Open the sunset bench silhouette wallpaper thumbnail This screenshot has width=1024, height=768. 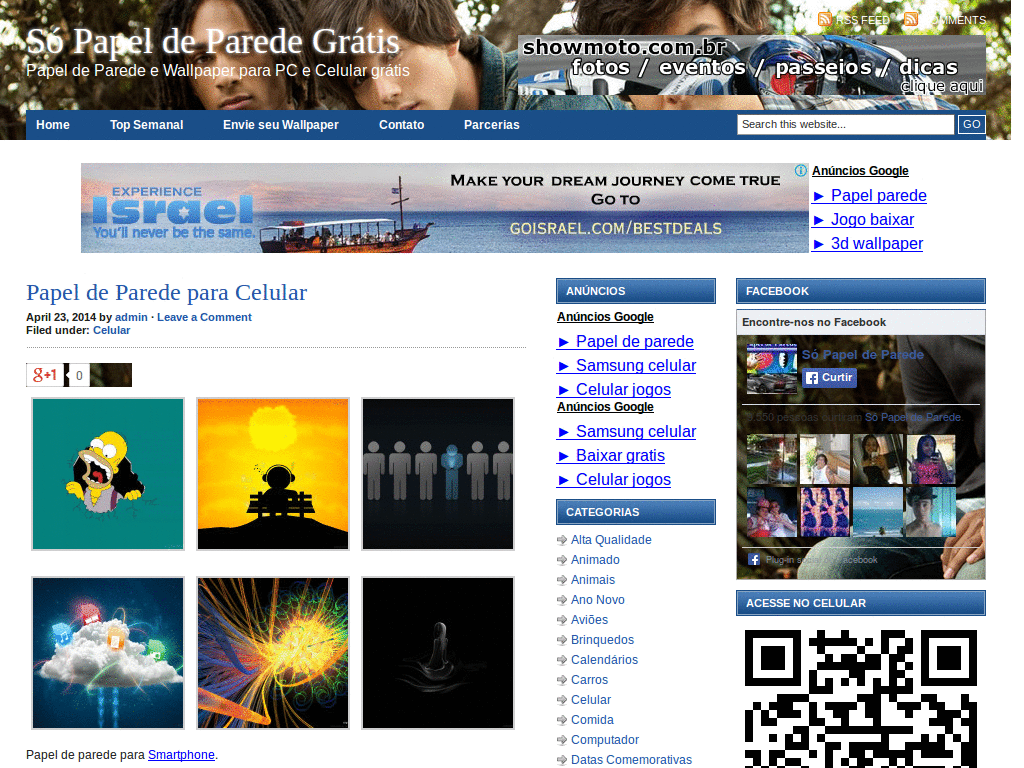[273, 474]
